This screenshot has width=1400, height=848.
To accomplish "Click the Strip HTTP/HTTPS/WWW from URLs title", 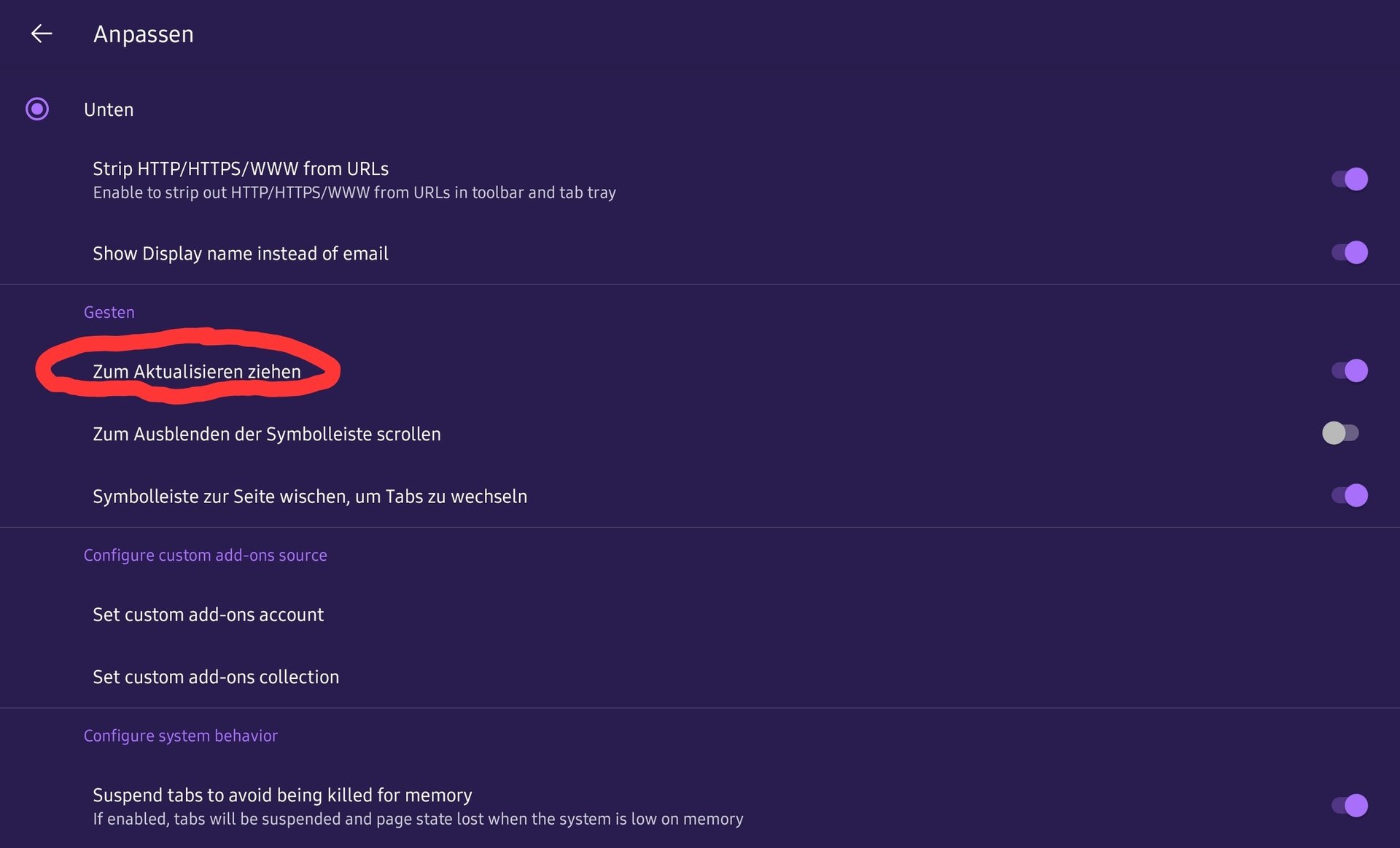I will tap(241, 169).
